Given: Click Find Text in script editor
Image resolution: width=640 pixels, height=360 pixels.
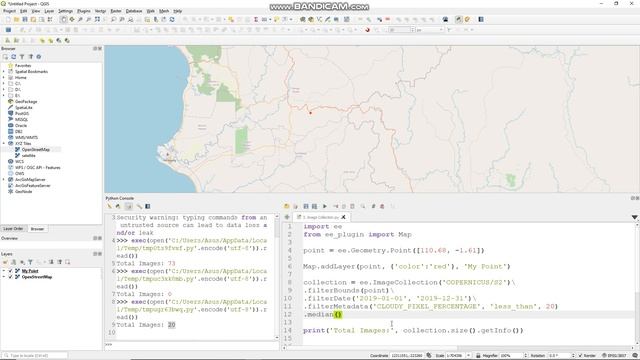Looking at the screenshot, I should coord(363,207).
